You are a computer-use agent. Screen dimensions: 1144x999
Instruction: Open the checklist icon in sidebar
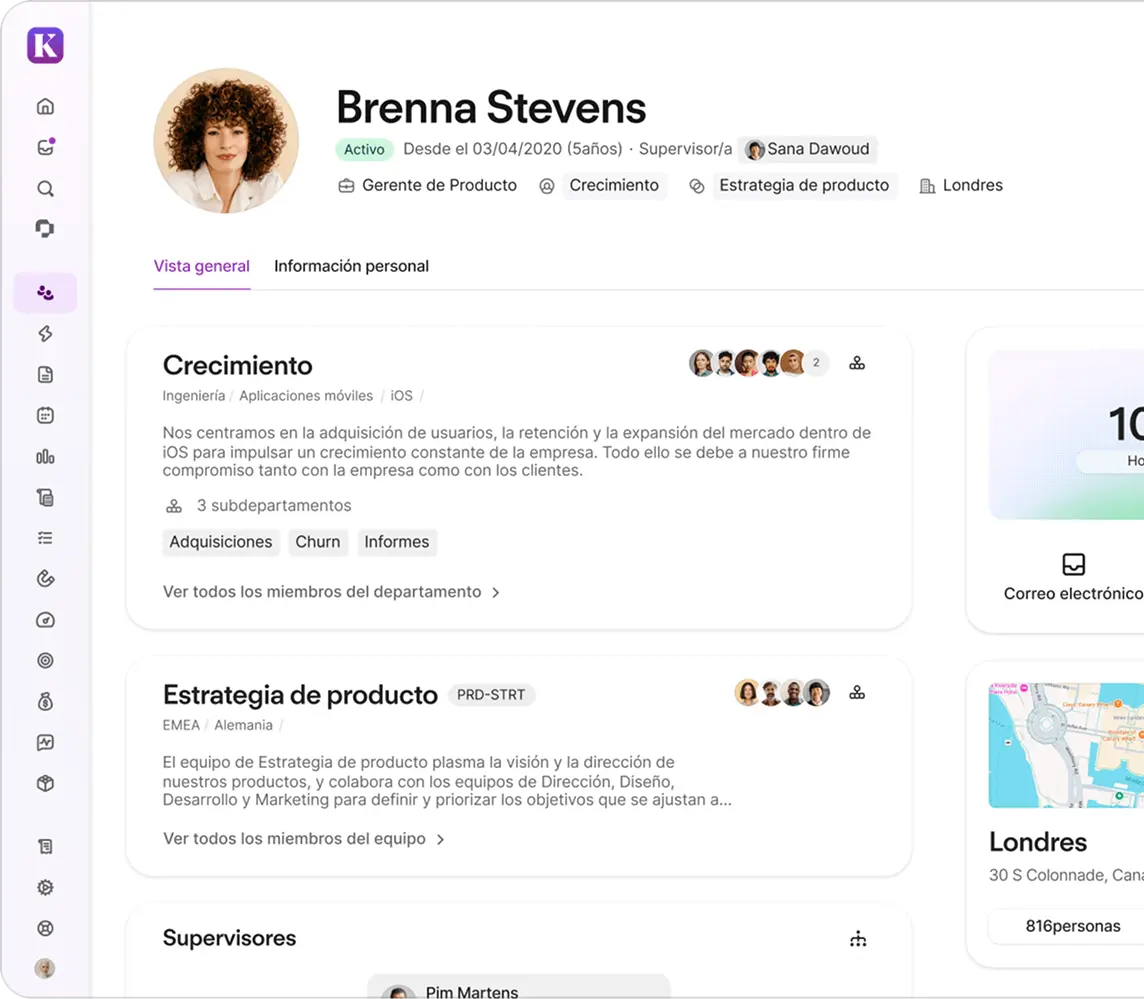click(45, 539)
